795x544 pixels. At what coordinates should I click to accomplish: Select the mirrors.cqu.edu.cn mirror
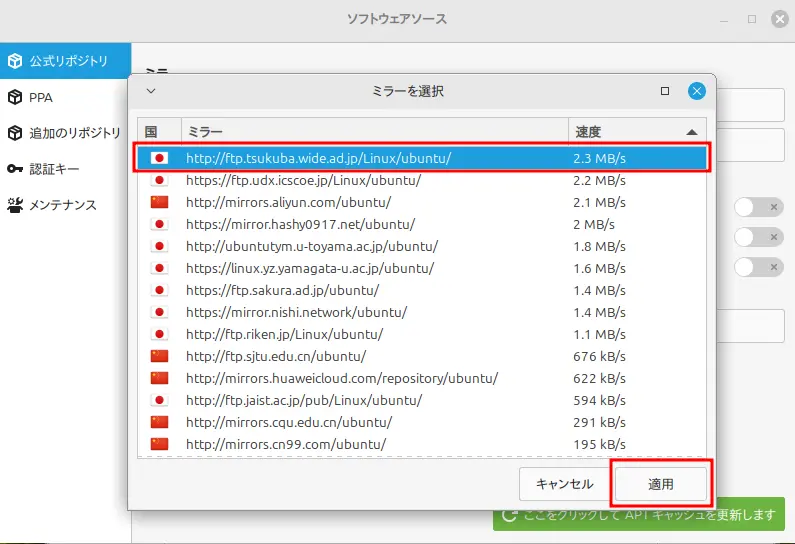click(x=422, y=422)
